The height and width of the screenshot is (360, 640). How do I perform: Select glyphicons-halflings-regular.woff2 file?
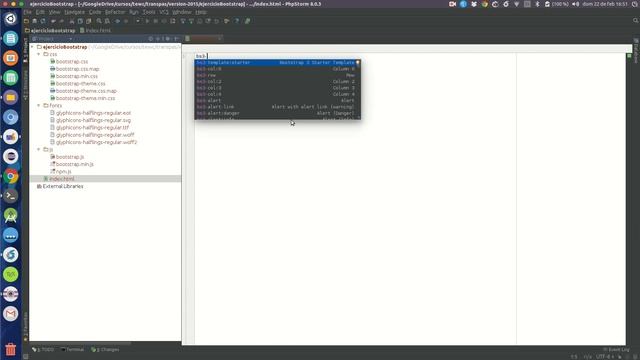(x=93, y=142)
